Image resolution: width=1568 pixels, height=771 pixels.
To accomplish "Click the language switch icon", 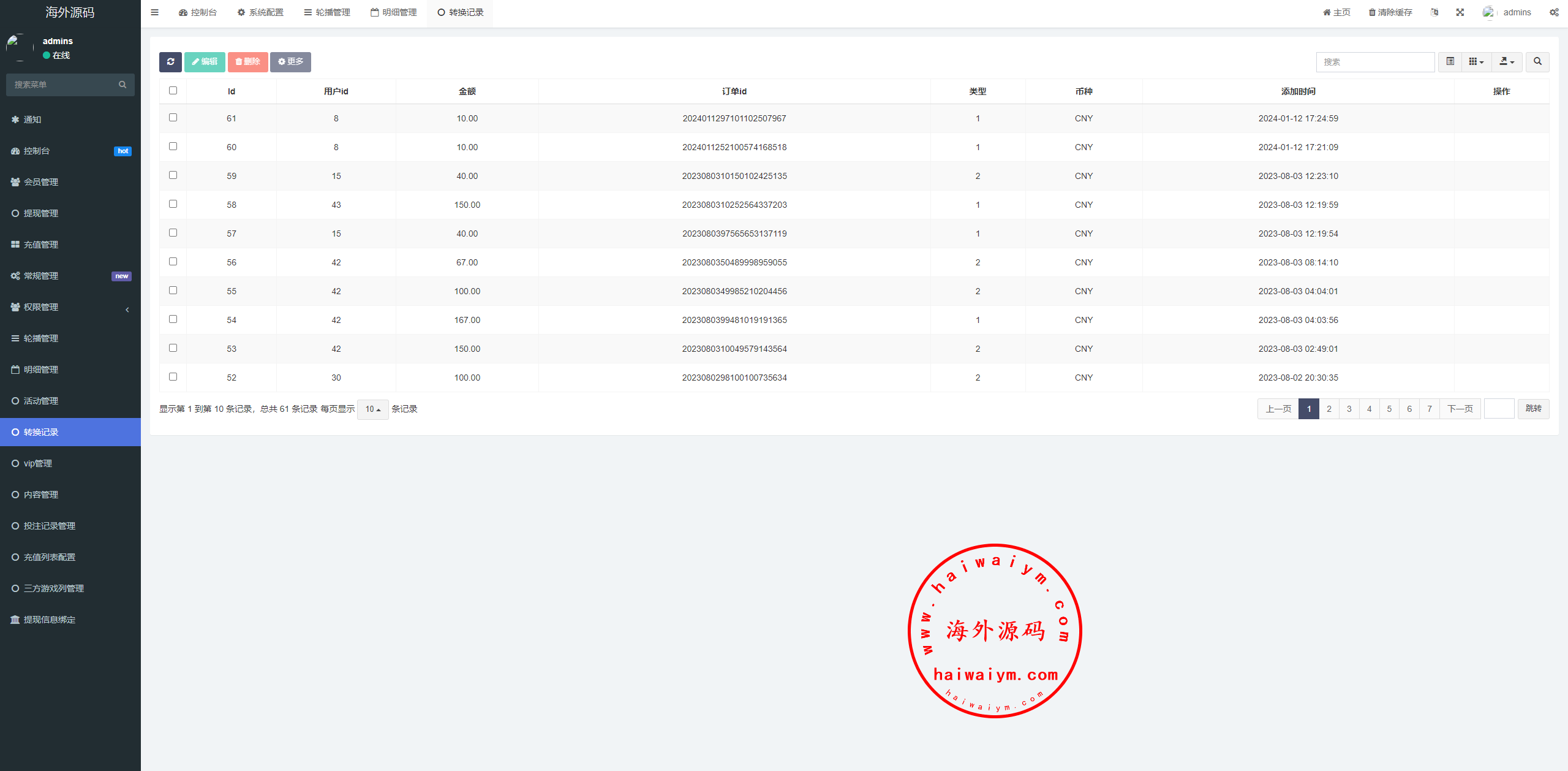I will pyautogui.click(x=1434, y=12).
